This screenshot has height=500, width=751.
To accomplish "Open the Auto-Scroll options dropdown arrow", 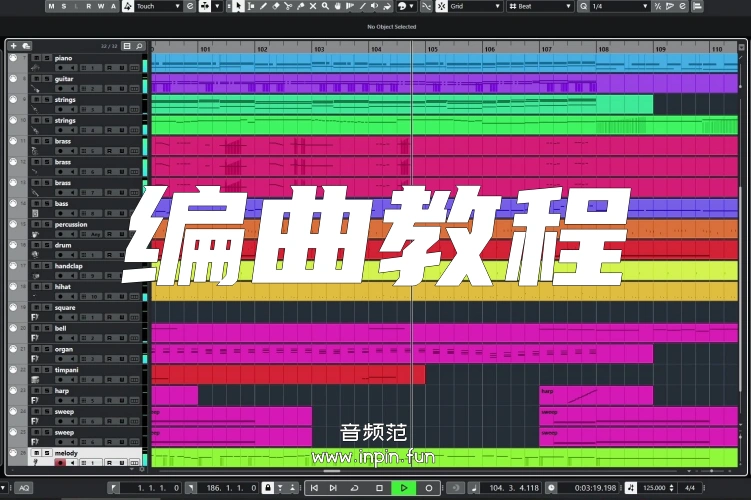I will pyautogui.click(x=217, y=6).
